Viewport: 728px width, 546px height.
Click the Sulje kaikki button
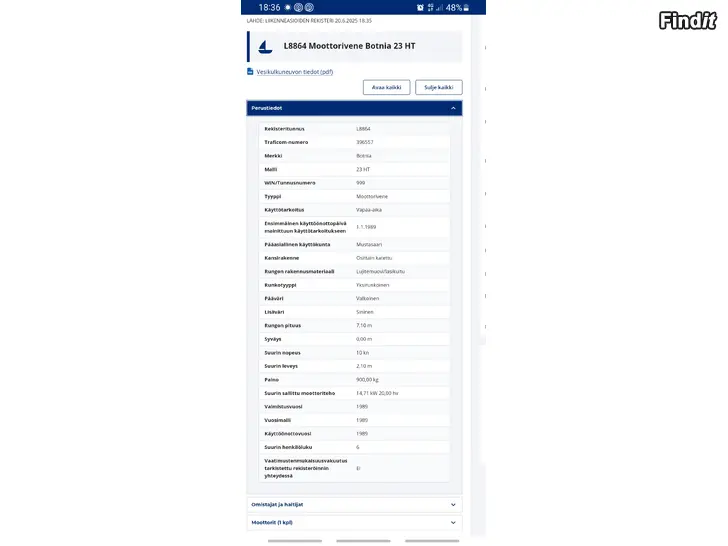click(438, 87)
